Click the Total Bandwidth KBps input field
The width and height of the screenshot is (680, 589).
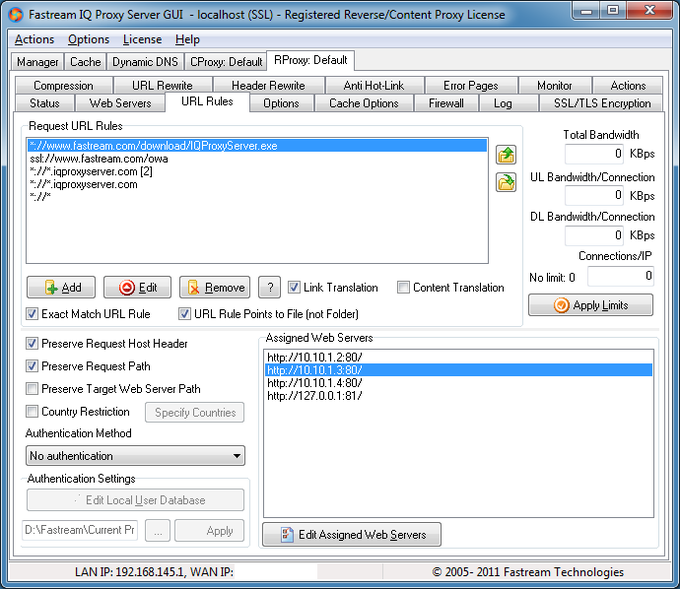594,154
